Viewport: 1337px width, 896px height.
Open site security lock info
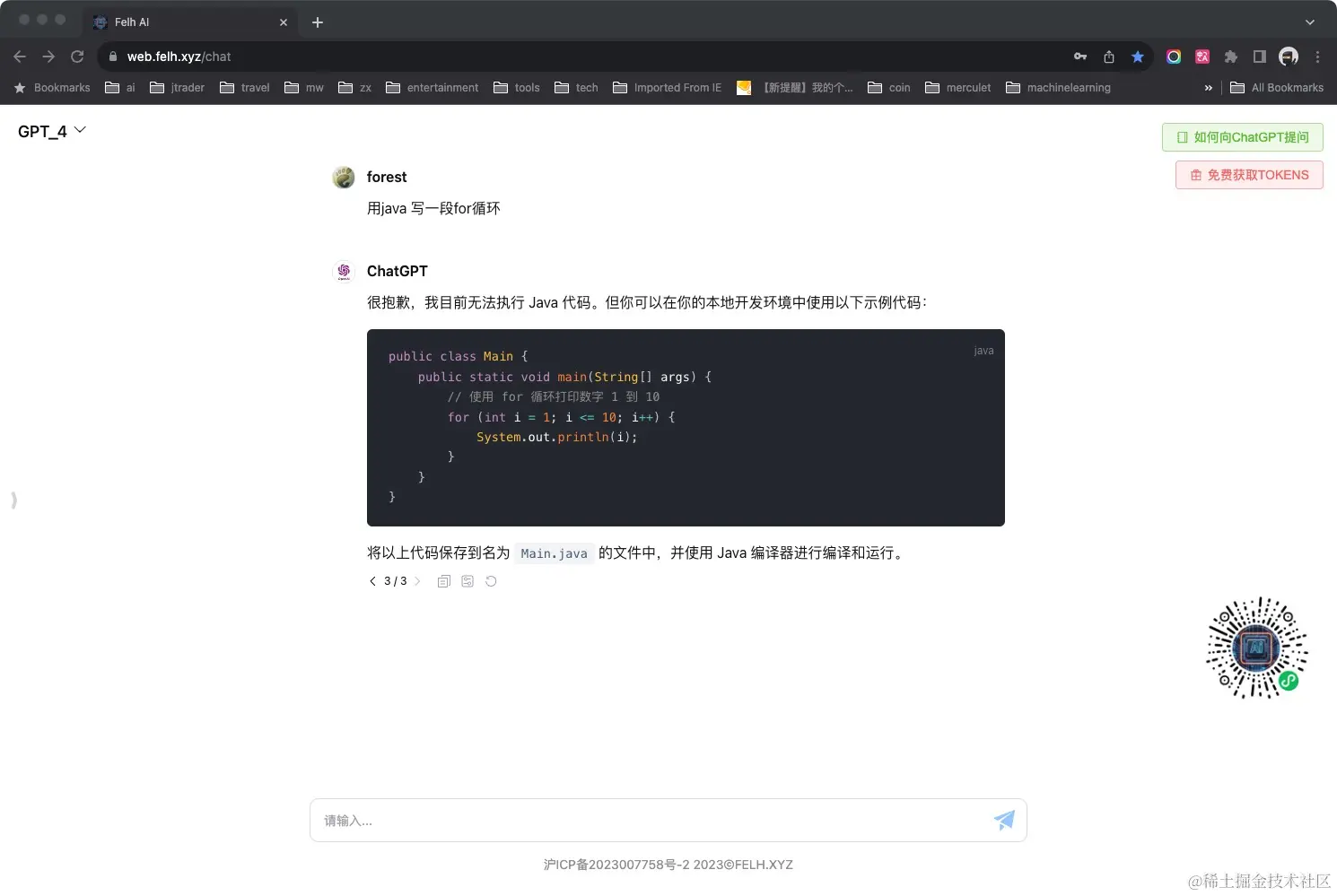click(x=112, y=57)
